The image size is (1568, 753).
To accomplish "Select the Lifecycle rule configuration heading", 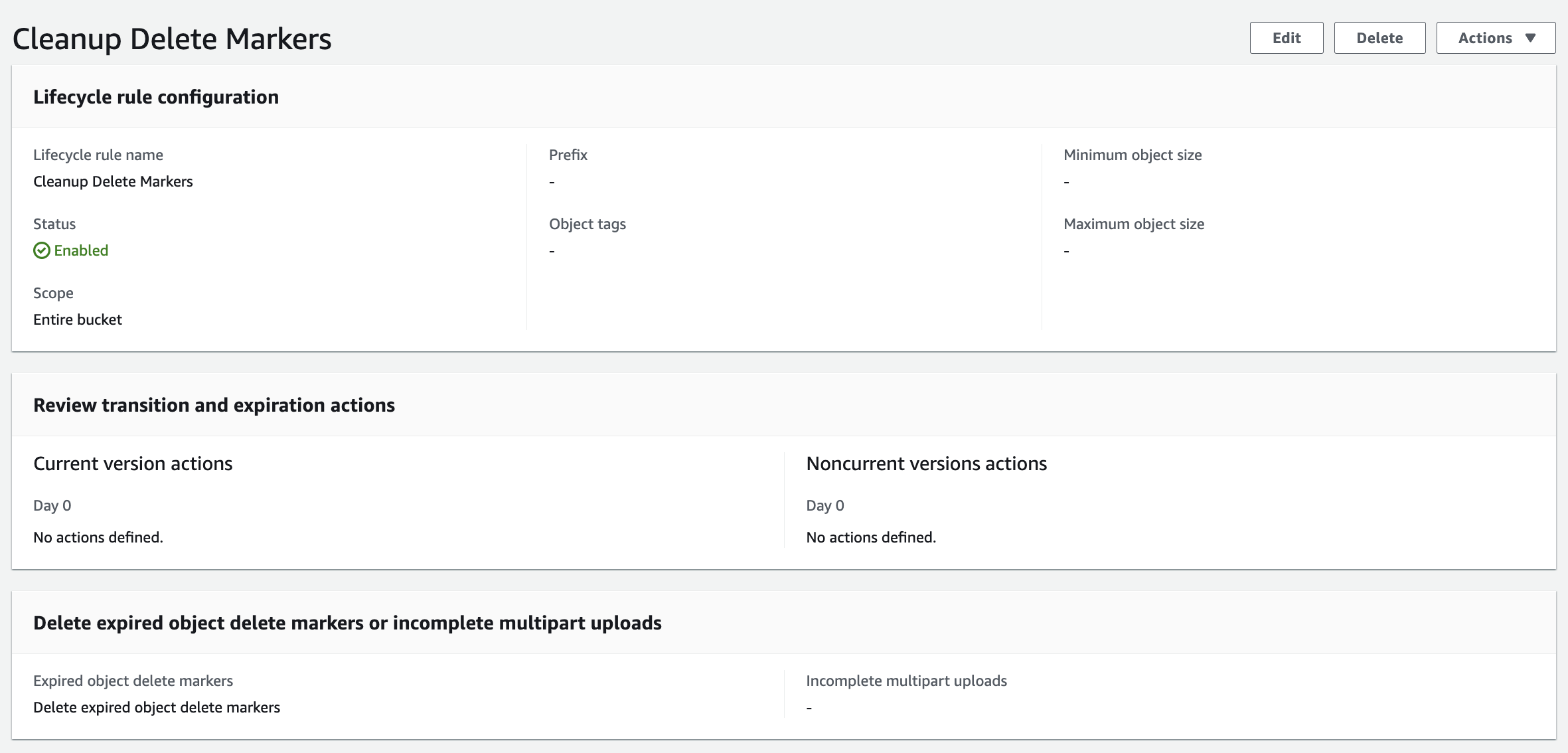I will (x=156, y=97).
